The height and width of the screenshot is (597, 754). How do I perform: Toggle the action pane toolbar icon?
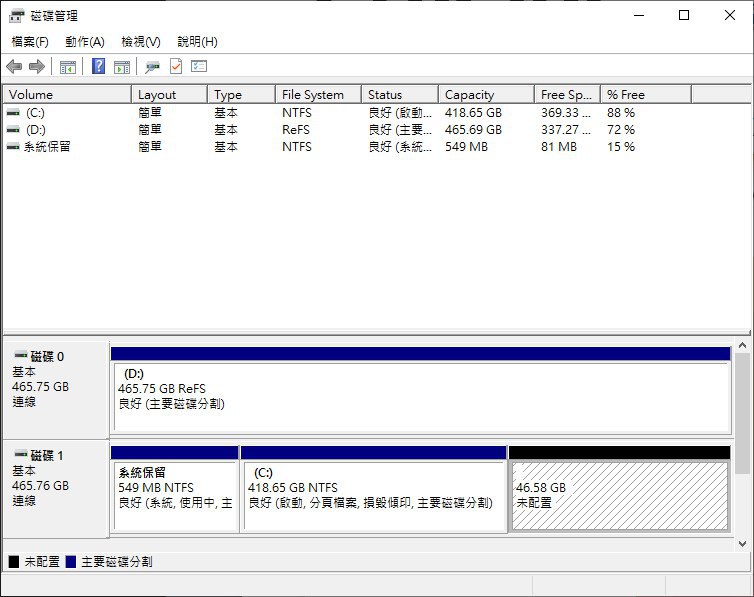[x=122, y=67]
